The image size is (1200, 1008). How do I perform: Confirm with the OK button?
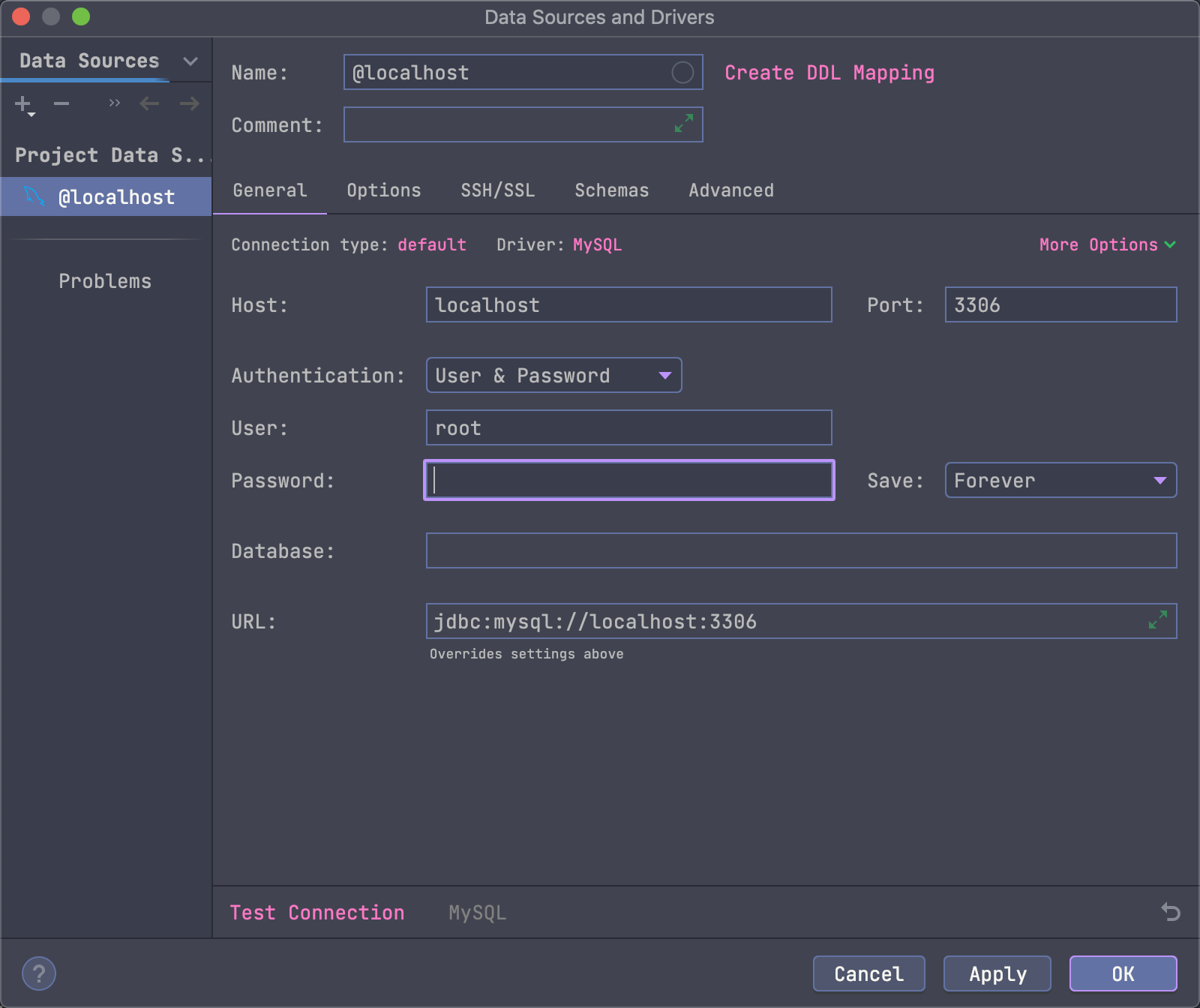pyautogui.click(x=1123, y=973)
